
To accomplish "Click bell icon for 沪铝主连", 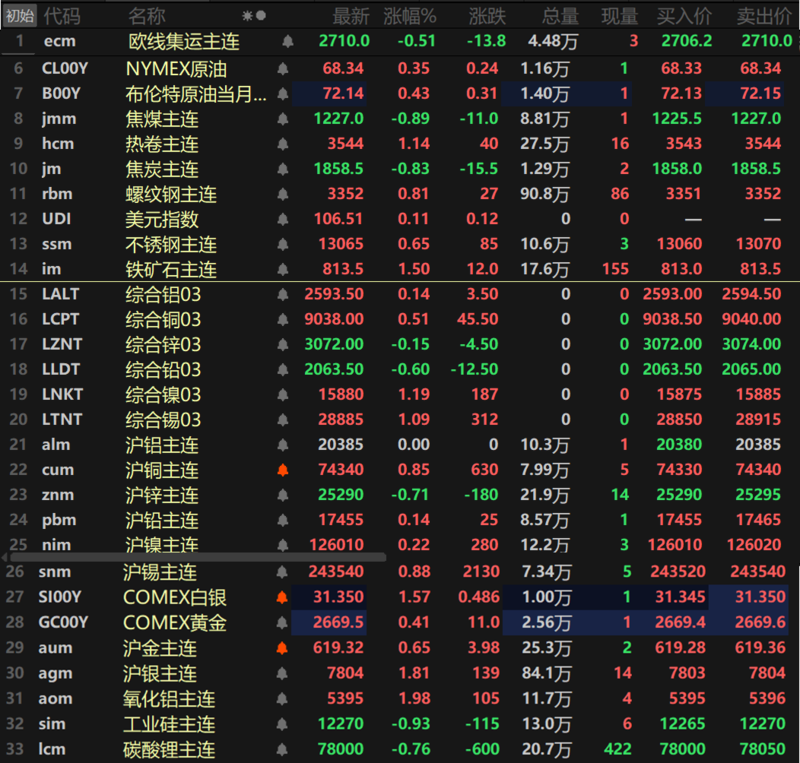I will click(283, 445).
